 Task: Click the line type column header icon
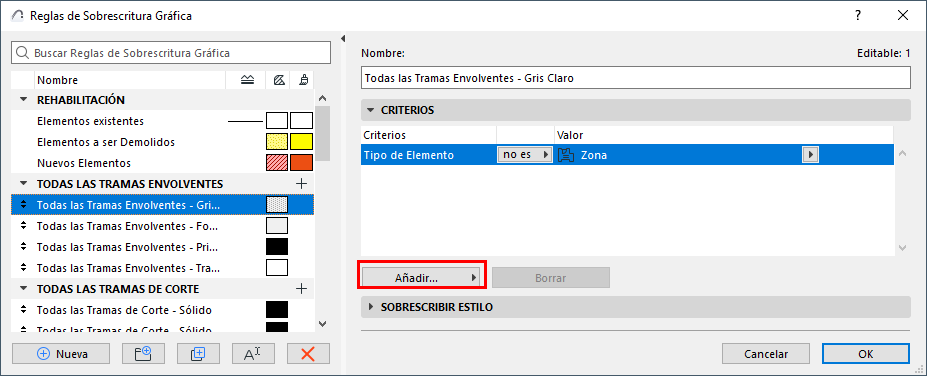248,80
